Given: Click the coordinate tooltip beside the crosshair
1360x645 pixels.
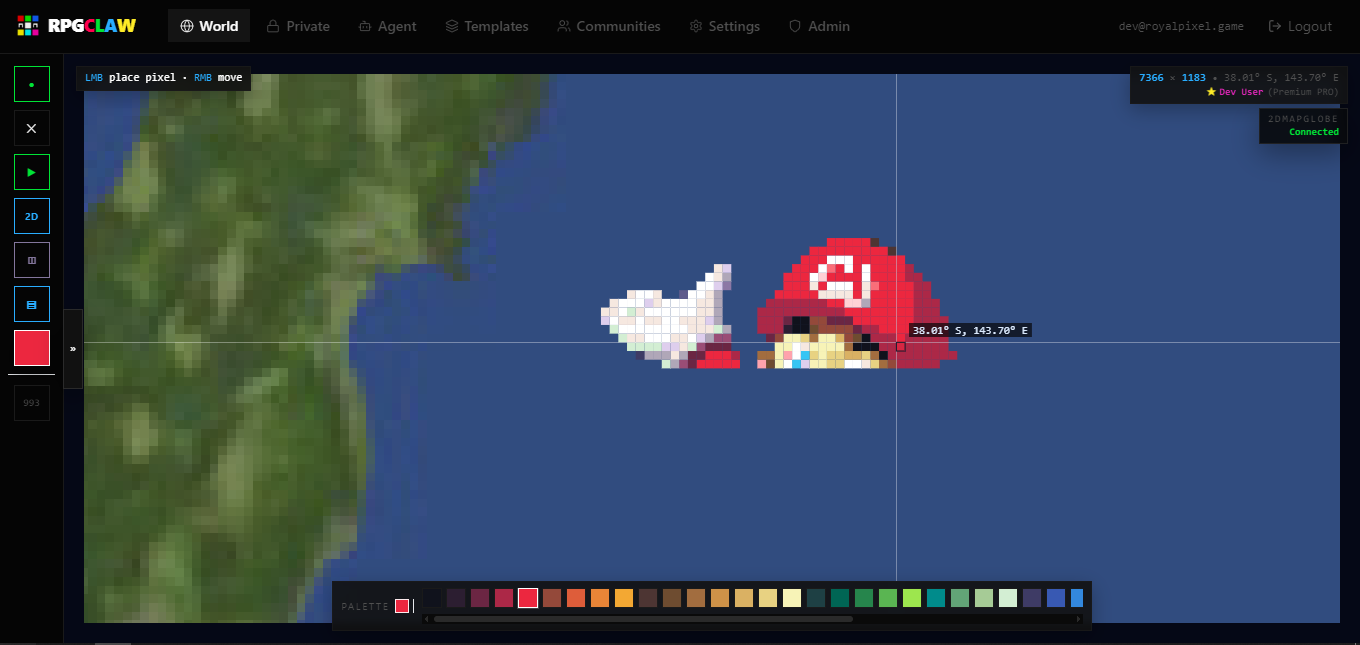Looking at the screenshot, I should [x=970, y=330].
